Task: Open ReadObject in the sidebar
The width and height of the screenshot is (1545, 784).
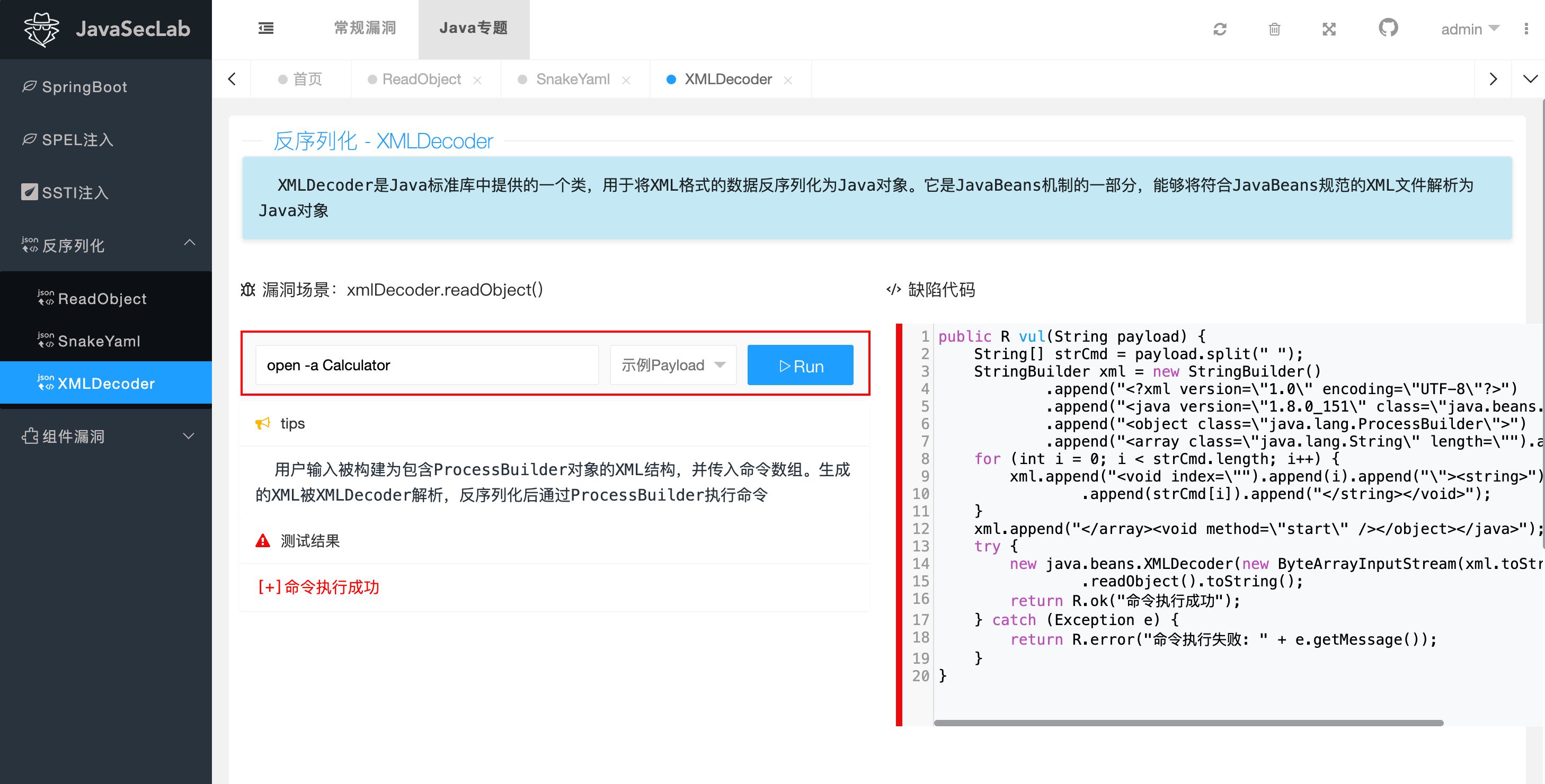Action: click(106, 298)
